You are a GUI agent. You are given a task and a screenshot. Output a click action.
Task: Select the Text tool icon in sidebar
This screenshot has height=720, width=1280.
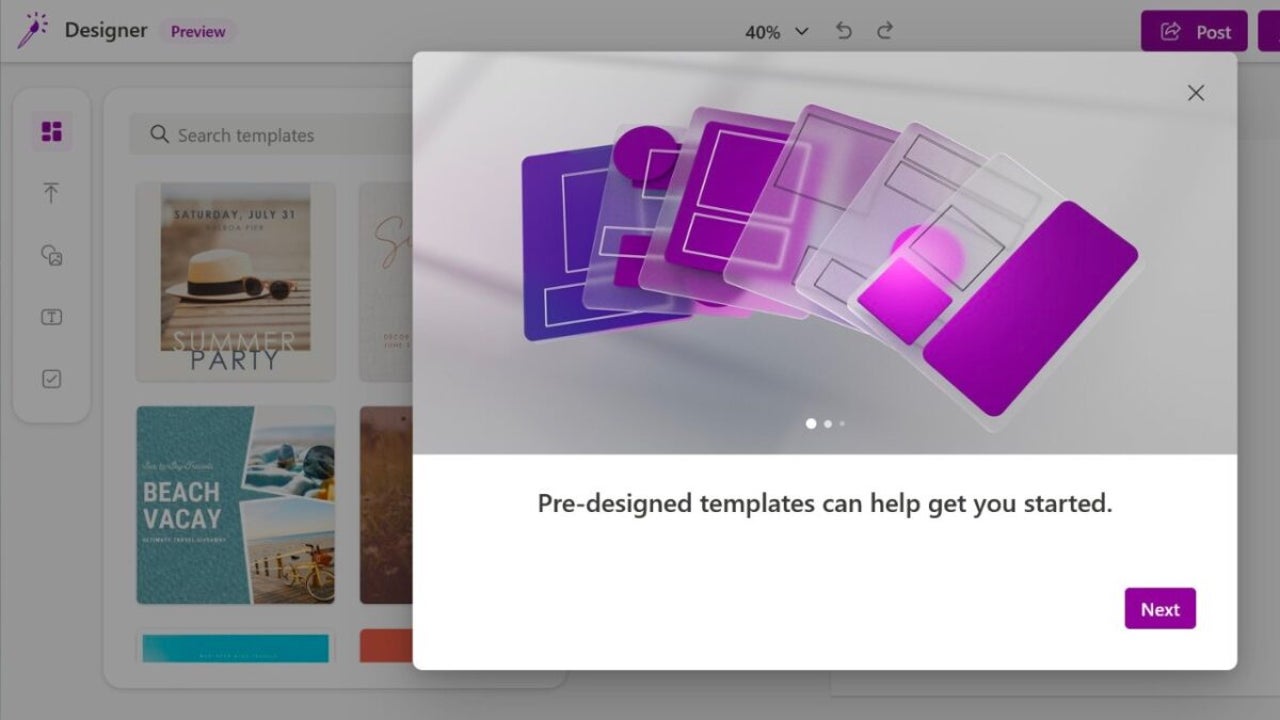point(52,317)
